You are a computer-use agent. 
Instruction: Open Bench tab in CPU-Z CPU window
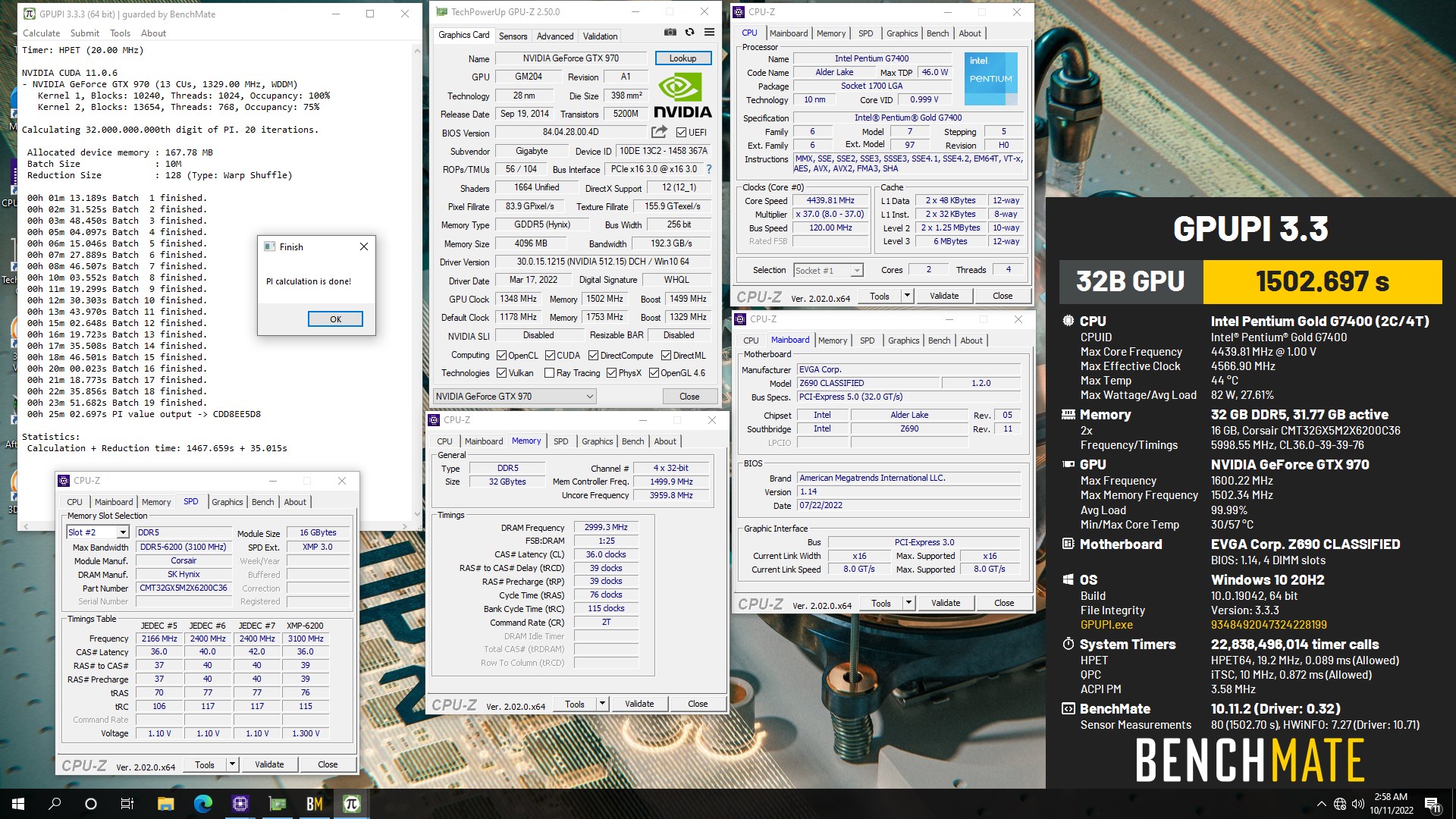(938, 33)
